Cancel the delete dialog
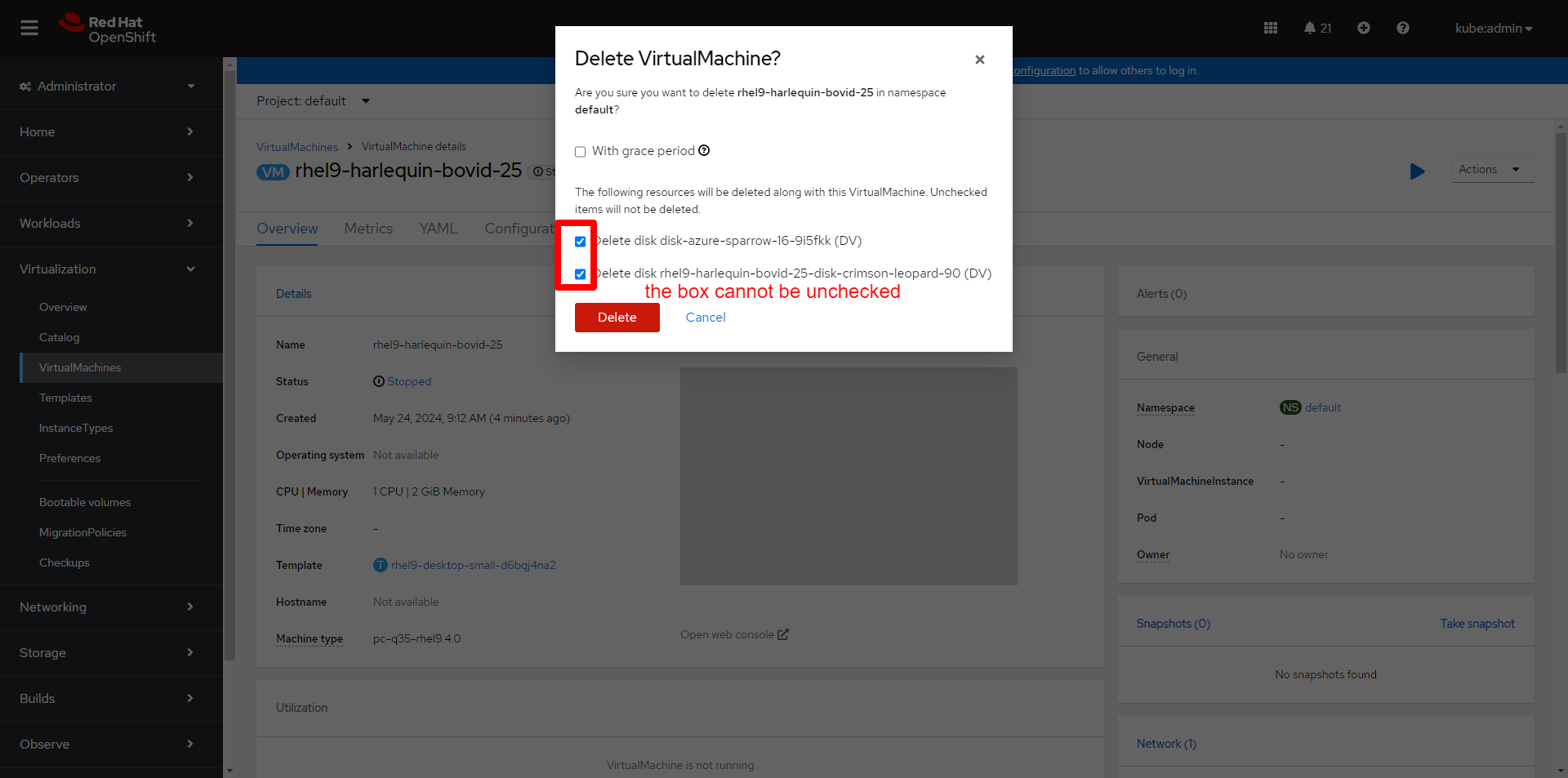This screenshot has width=1568, height=778. [x=706, y=318]
